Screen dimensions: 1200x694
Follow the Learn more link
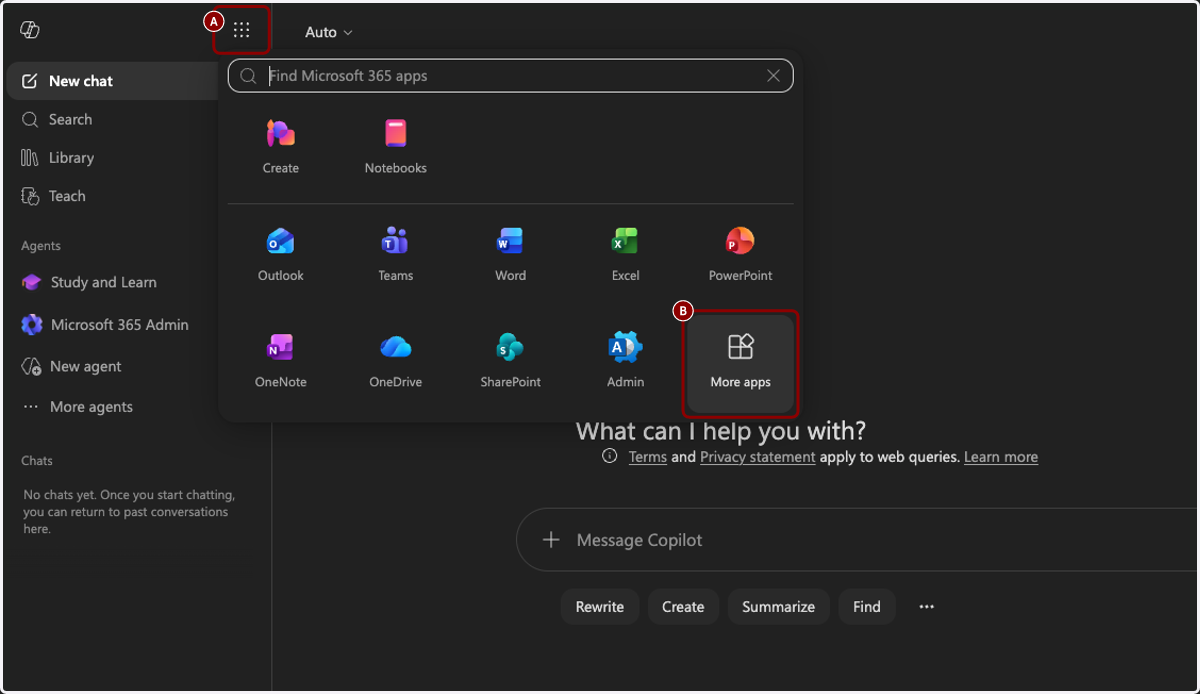[x=1001, y=457]
